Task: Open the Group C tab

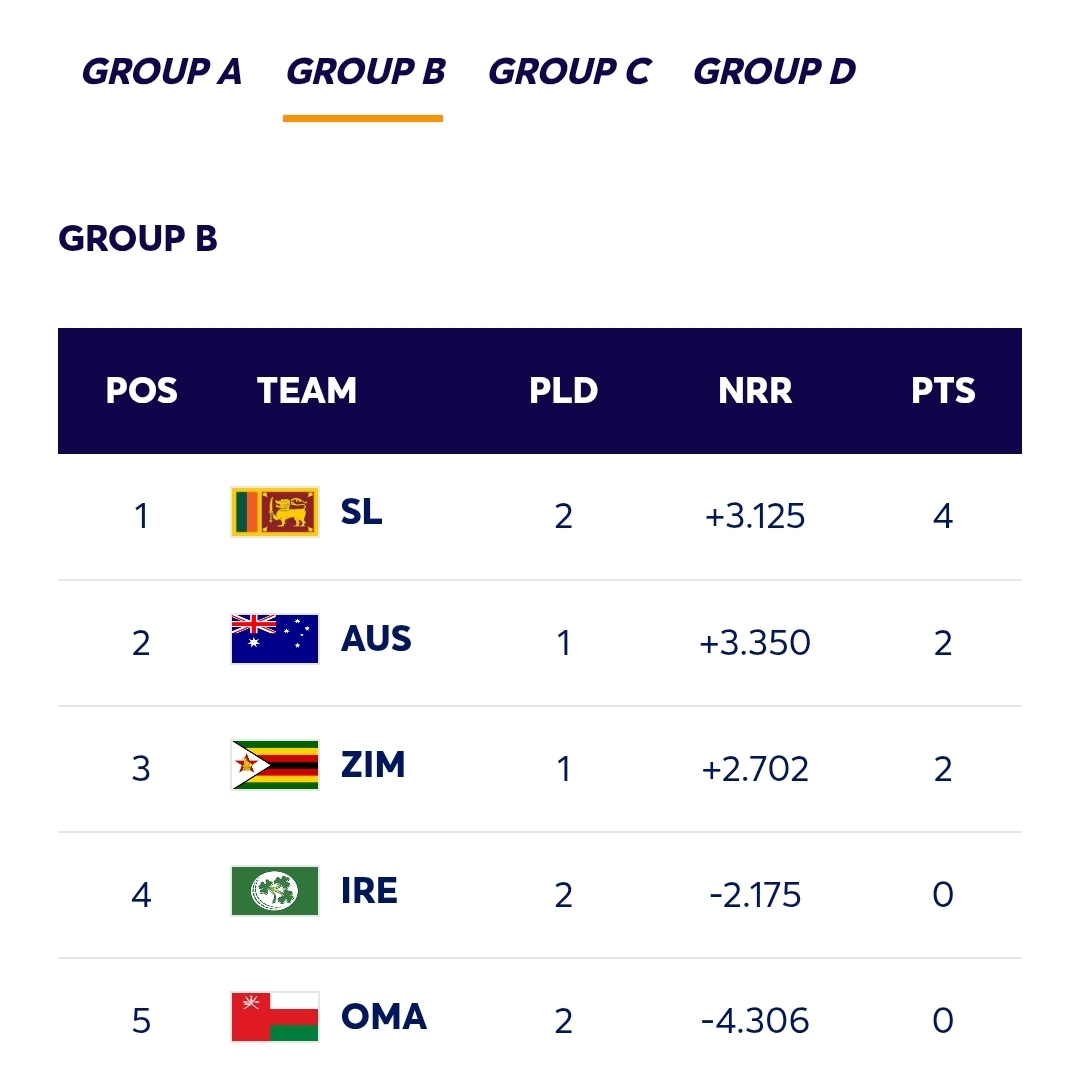Action: 569,72
